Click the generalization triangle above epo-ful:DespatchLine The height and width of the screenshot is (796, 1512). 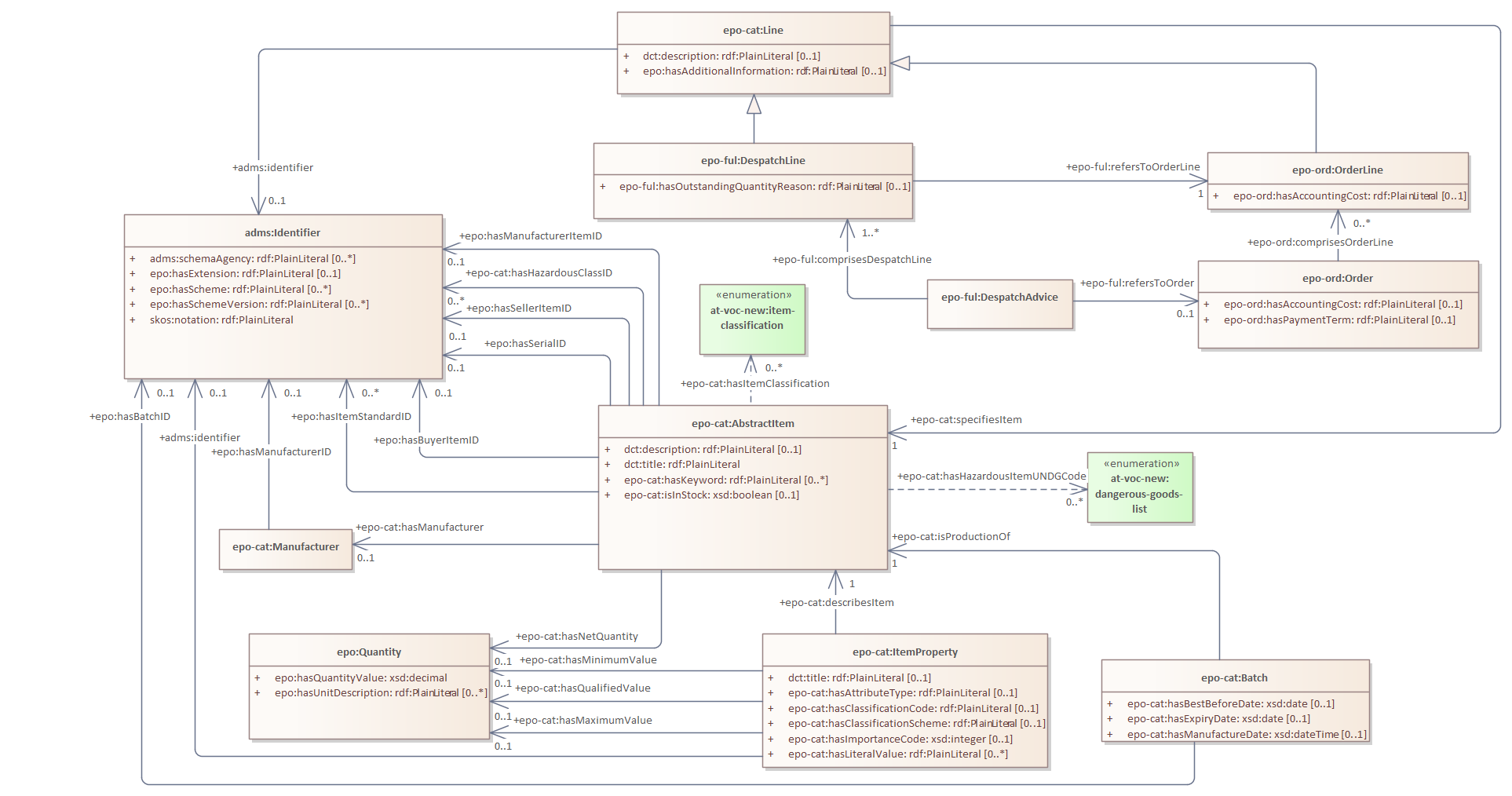(x=754, y=104)
